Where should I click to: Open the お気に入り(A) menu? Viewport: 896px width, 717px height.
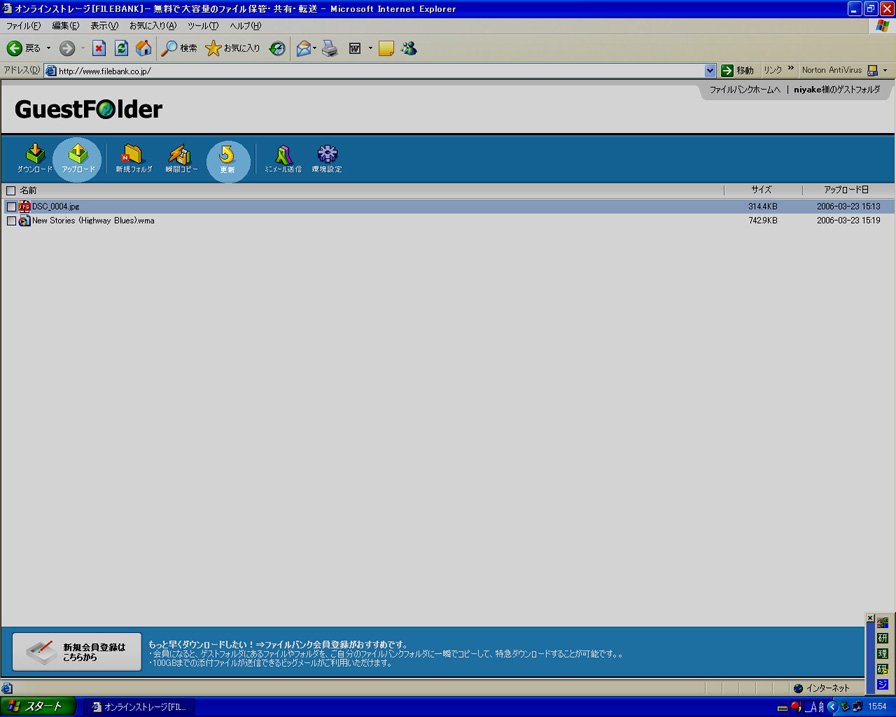point(153,26)
